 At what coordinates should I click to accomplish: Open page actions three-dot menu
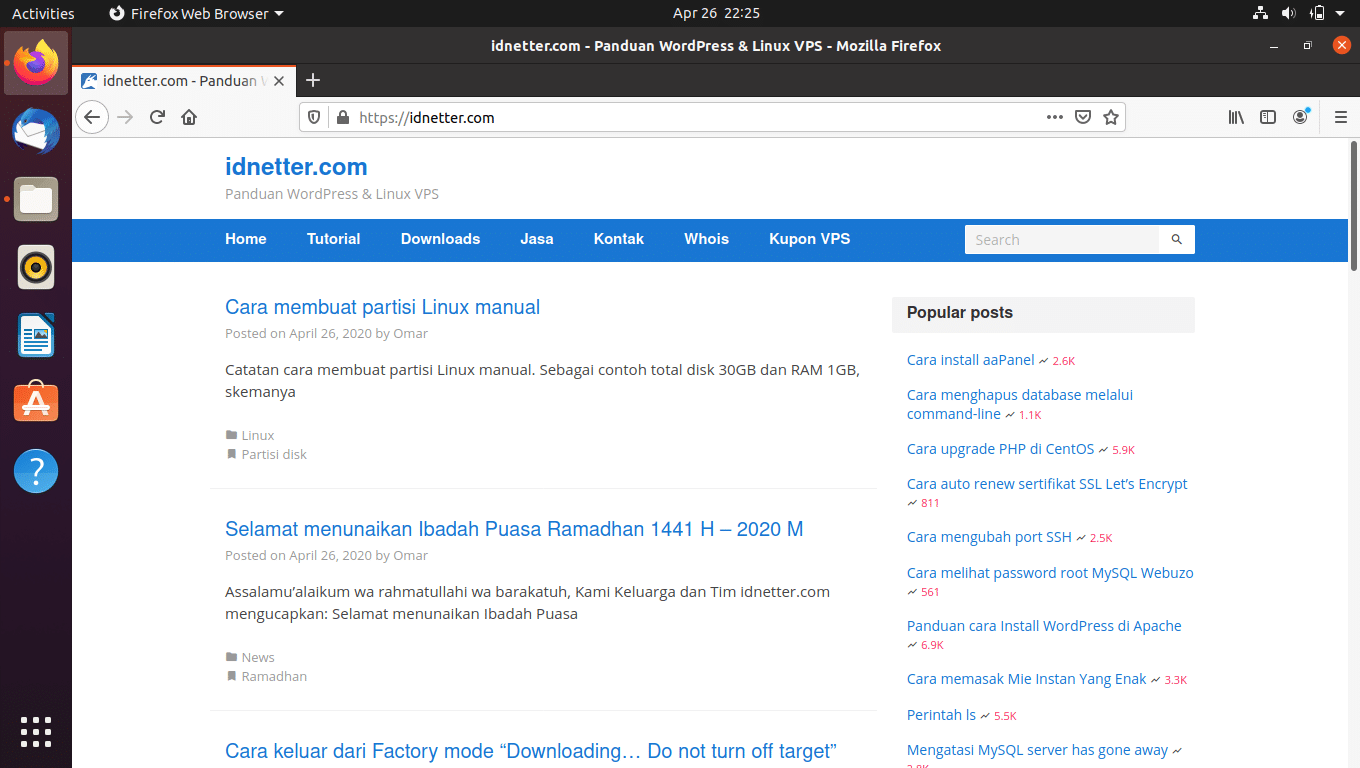(x=1055, y=117)
